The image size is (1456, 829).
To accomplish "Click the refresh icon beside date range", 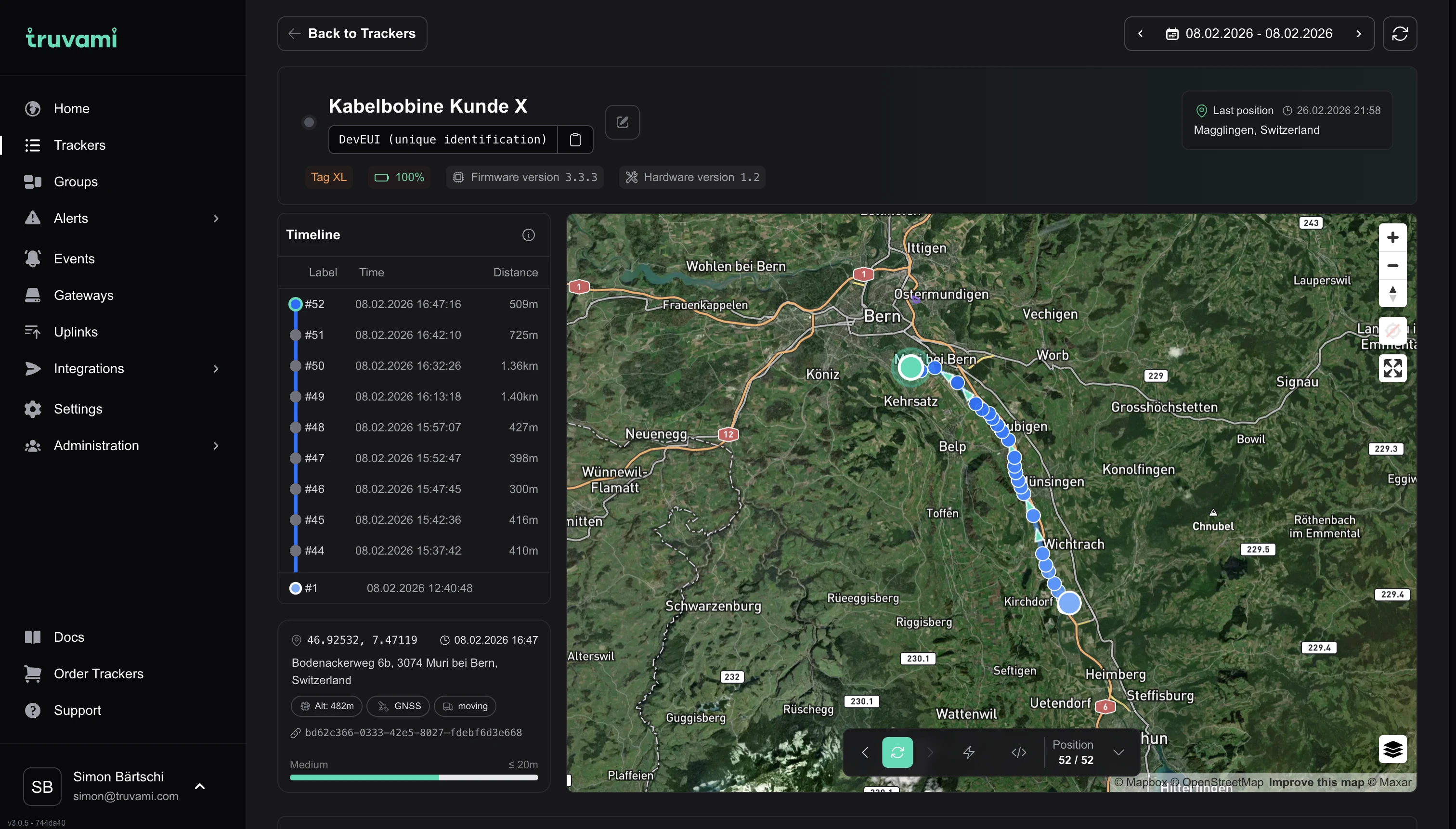I will click(x=1400, y=34).
